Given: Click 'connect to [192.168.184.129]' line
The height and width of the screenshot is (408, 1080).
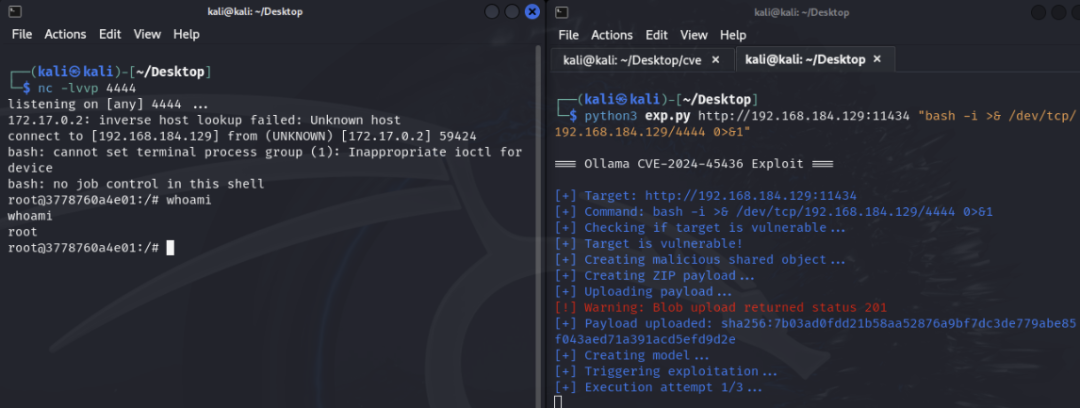Looking at the screenshot, I should click(x=242, y=136).
